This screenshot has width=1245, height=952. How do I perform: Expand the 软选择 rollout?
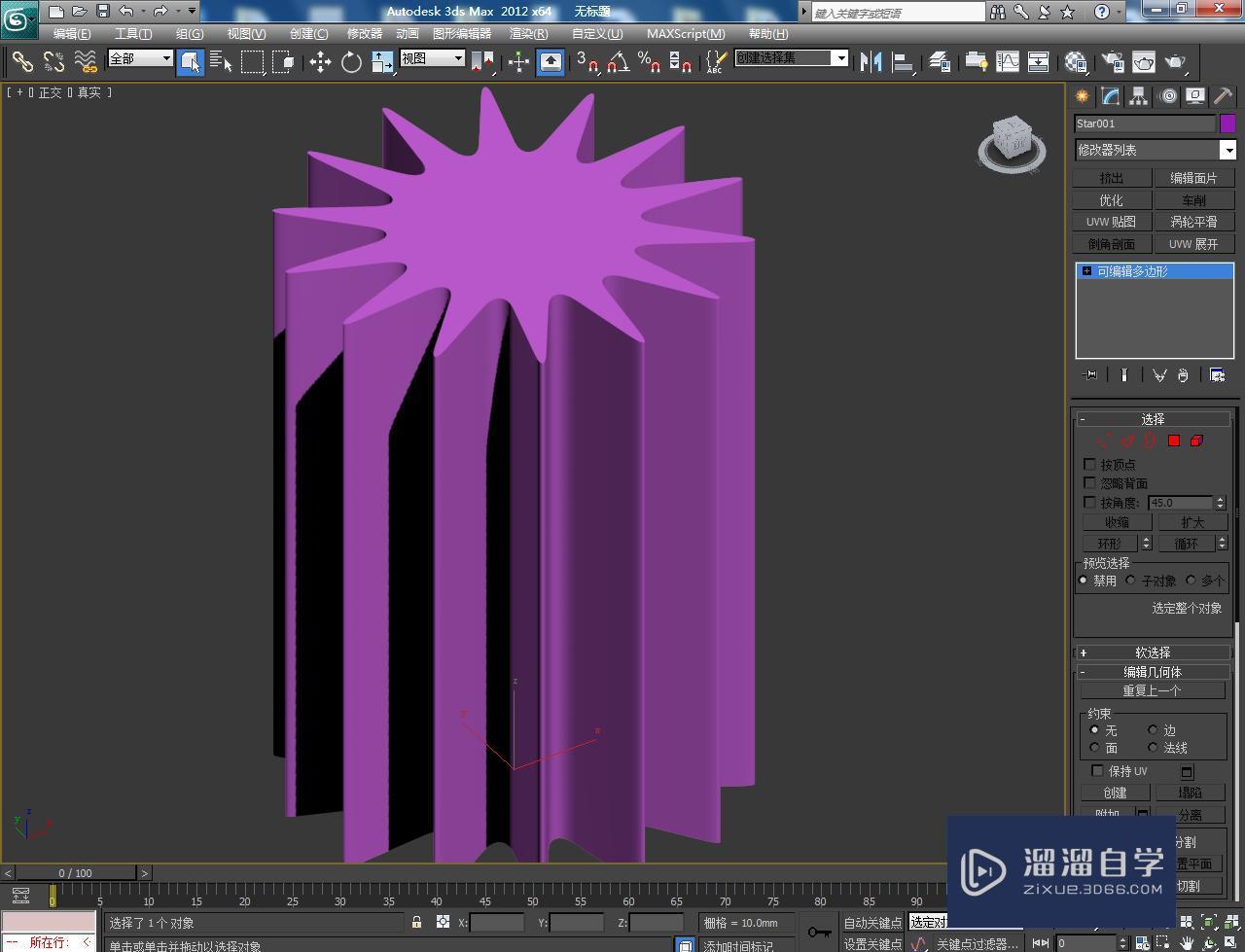(x=1154, y=652)
